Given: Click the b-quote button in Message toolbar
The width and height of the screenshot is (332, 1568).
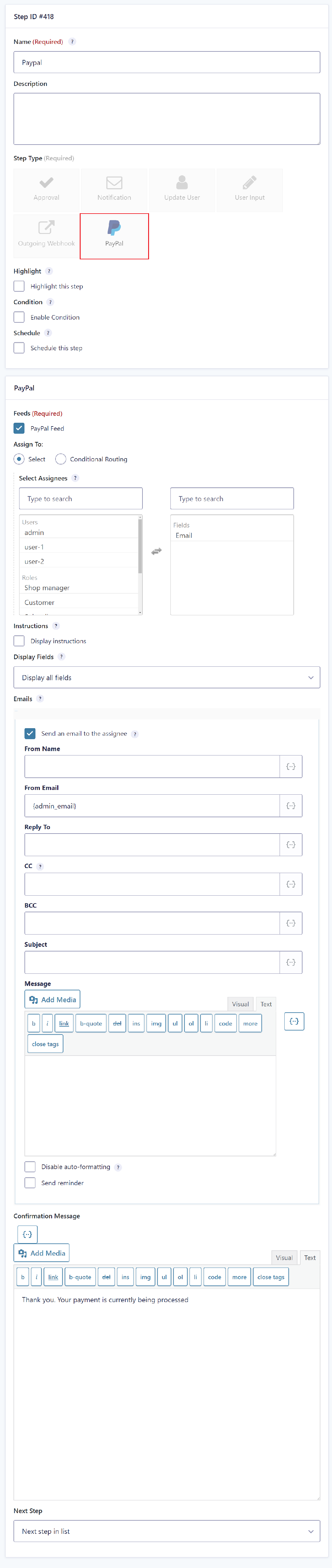Looking at the screenshot, I should tap(91, 1023).
